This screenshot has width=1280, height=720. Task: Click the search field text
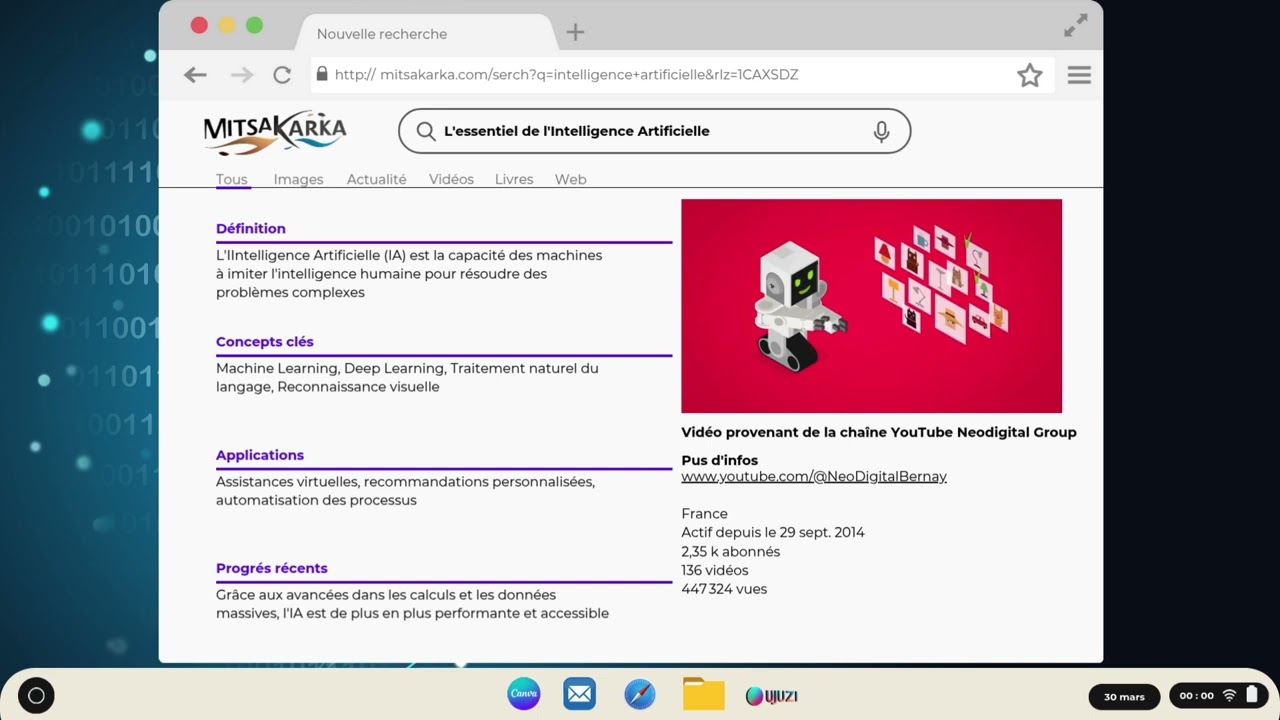pyautogui.click(x=577, y=131)
